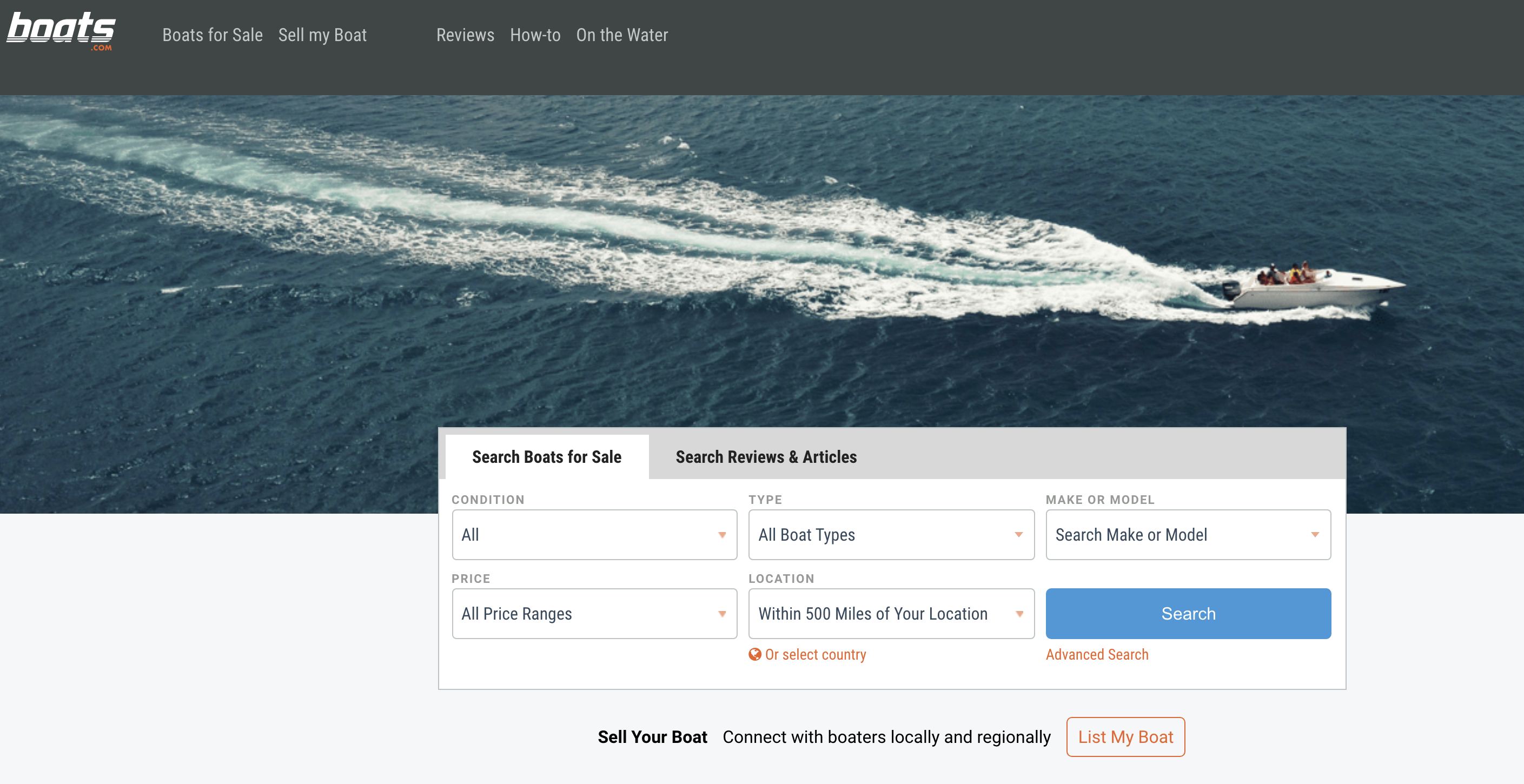This screenshot has height=784, width=1524.
Task: Select the Search Boats for Sale tab
Action: (546, 457)
